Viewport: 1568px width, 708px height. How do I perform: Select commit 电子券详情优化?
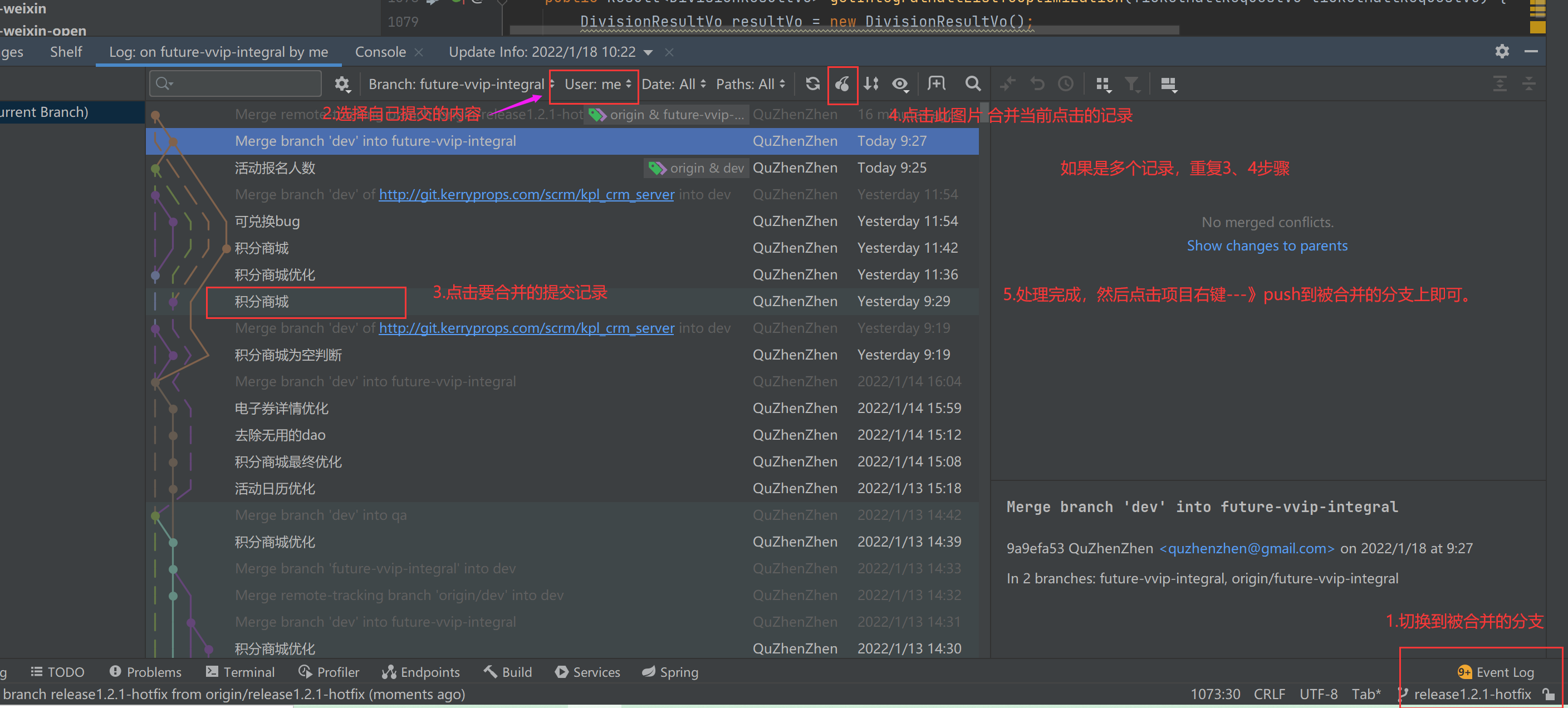(x=562, y=409)
